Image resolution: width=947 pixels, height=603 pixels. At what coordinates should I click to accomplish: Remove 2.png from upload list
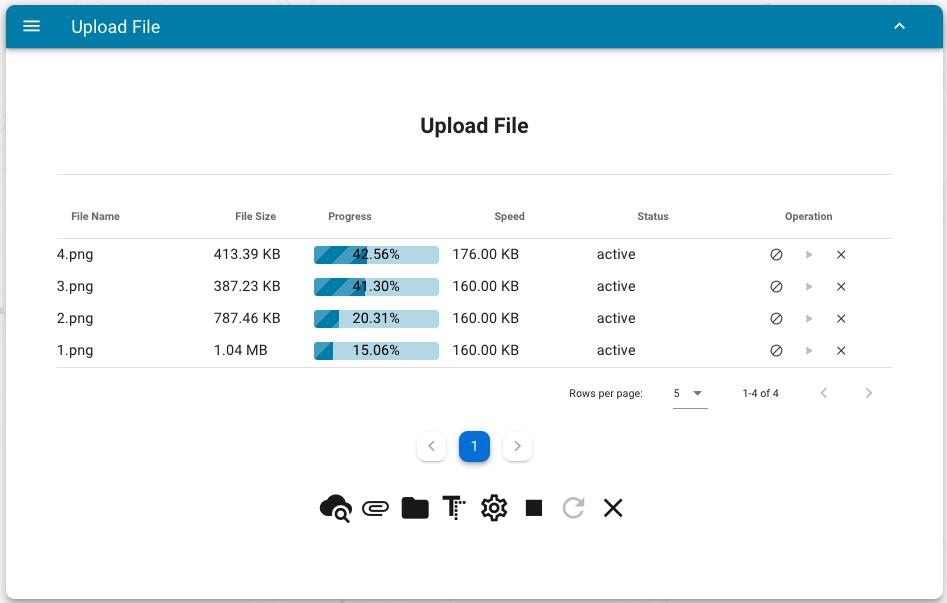[841, 318]
